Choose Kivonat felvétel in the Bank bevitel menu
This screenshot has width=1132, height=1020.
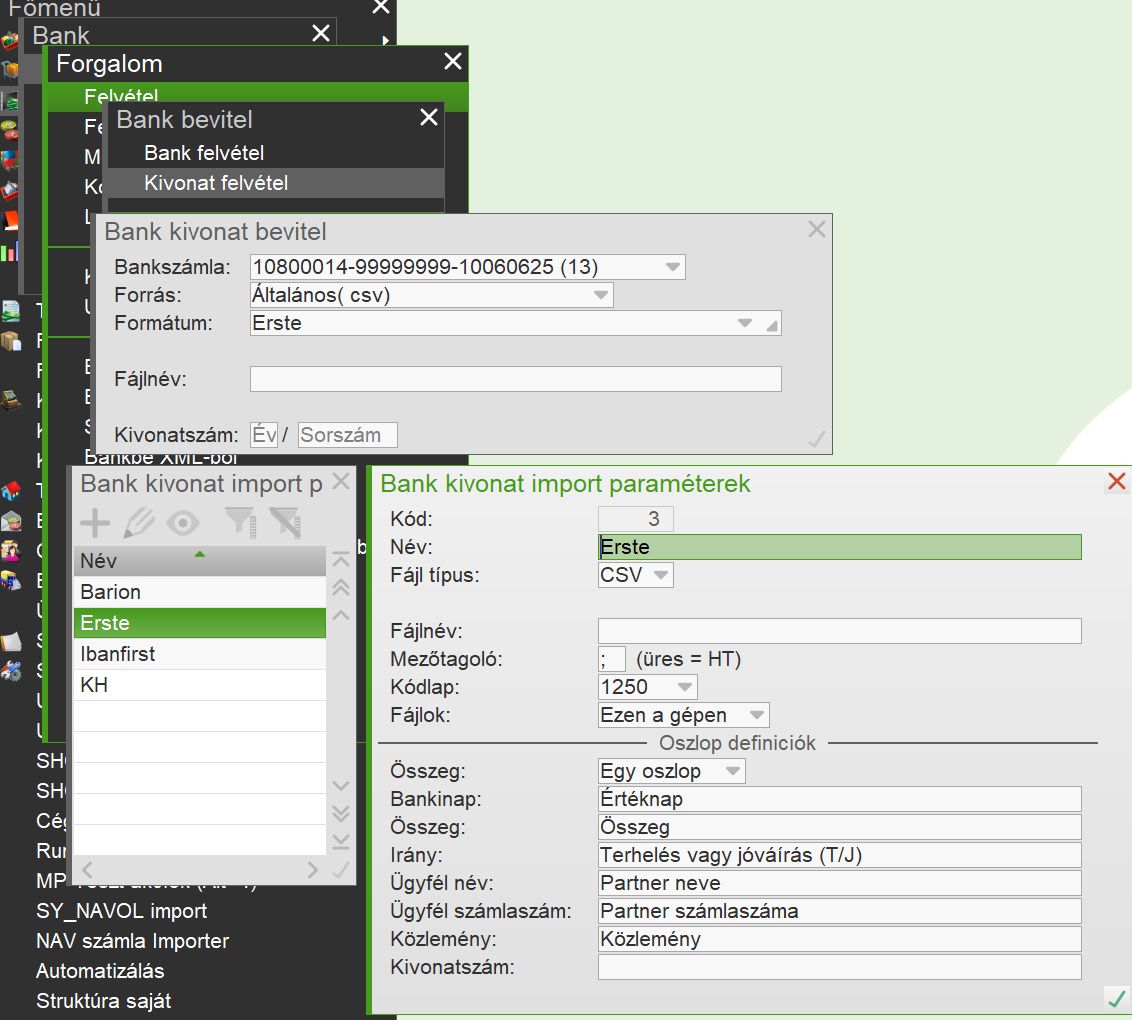(x=276, y=183)
